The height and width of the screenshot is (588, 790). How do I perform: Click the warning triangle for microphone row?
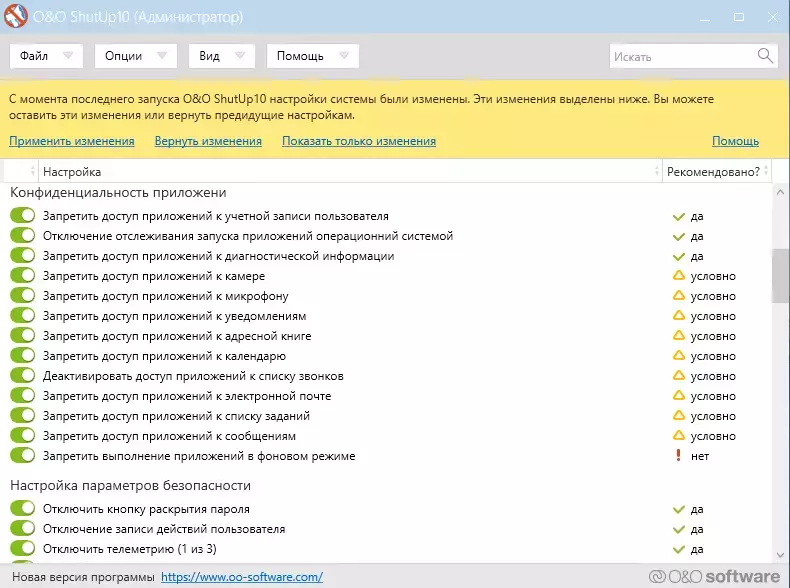pos(679,295)
